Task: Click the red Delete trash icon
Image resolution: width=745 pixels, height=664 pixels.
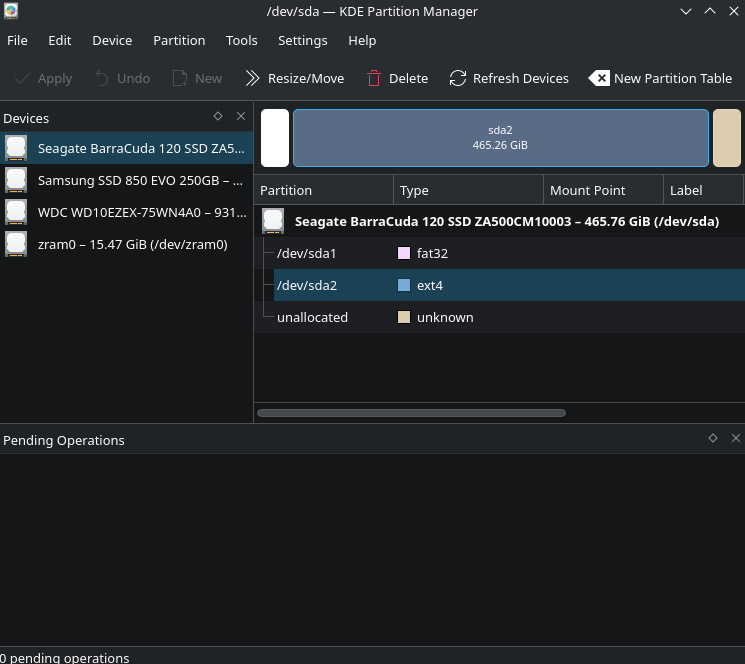Action: click(x=374, y=78)
